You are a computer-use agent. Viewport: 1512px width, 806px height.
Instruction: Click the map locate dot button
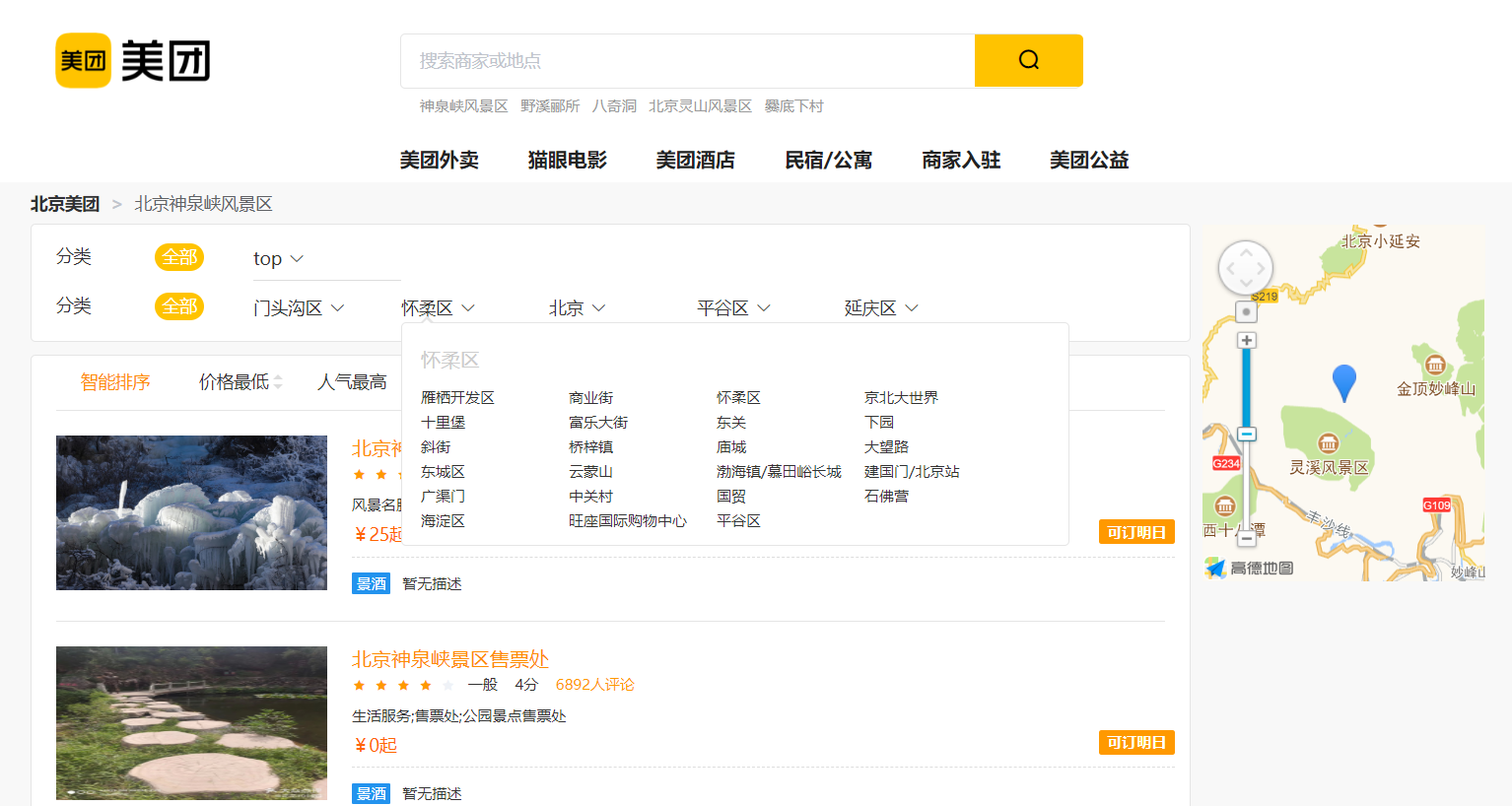click(1246, 312)
